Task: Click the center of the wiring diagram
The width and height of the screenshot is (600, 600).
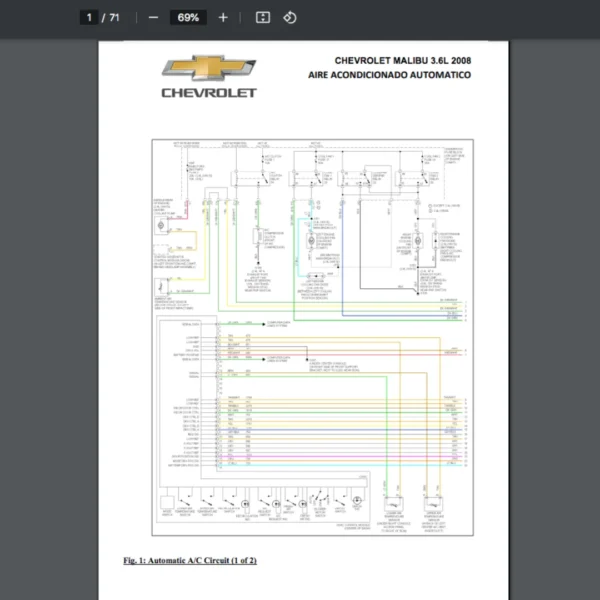Action: [309, 337]
